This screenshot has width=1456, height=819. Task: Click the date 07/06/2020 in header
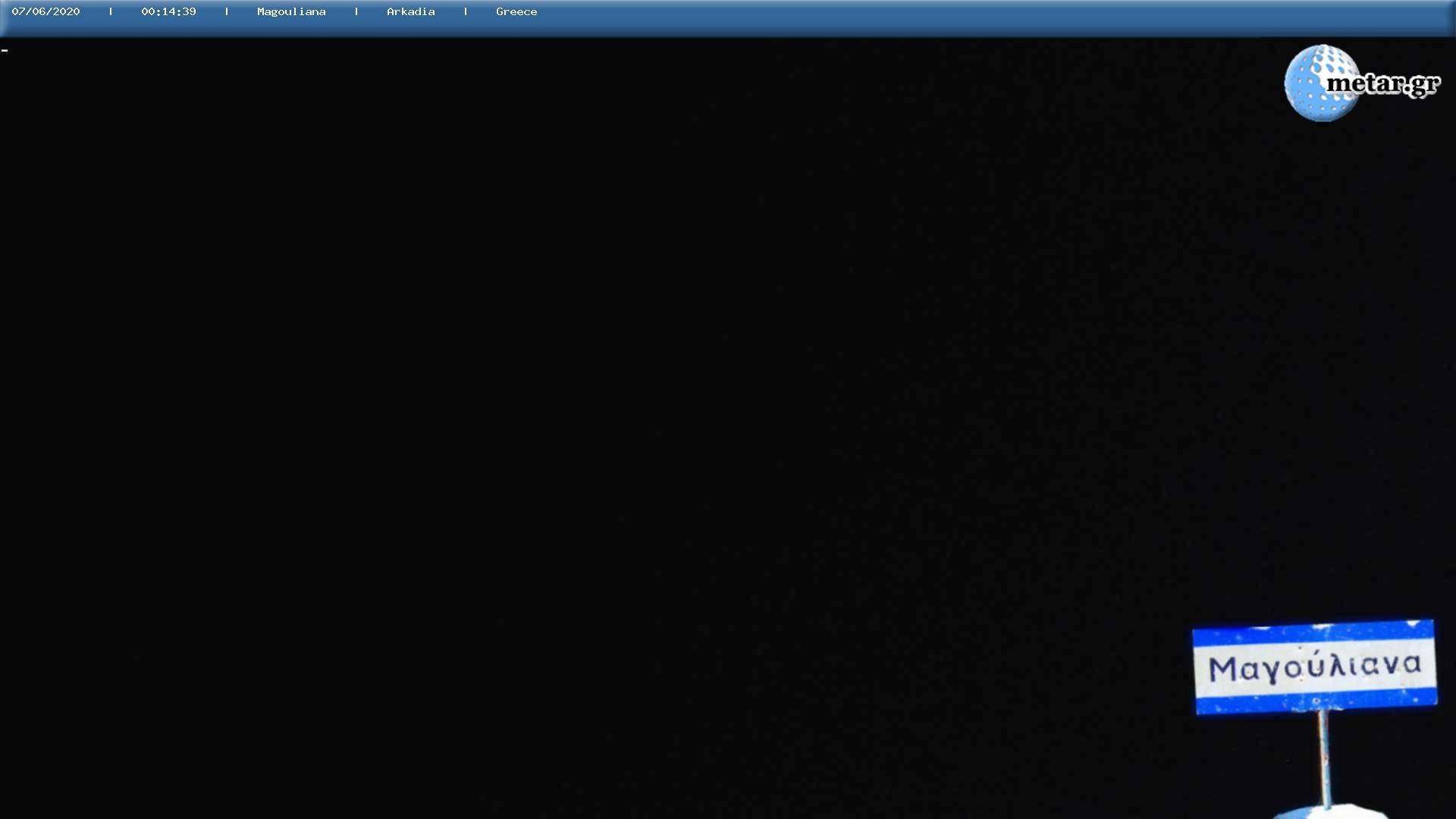(x=45, y=11)
